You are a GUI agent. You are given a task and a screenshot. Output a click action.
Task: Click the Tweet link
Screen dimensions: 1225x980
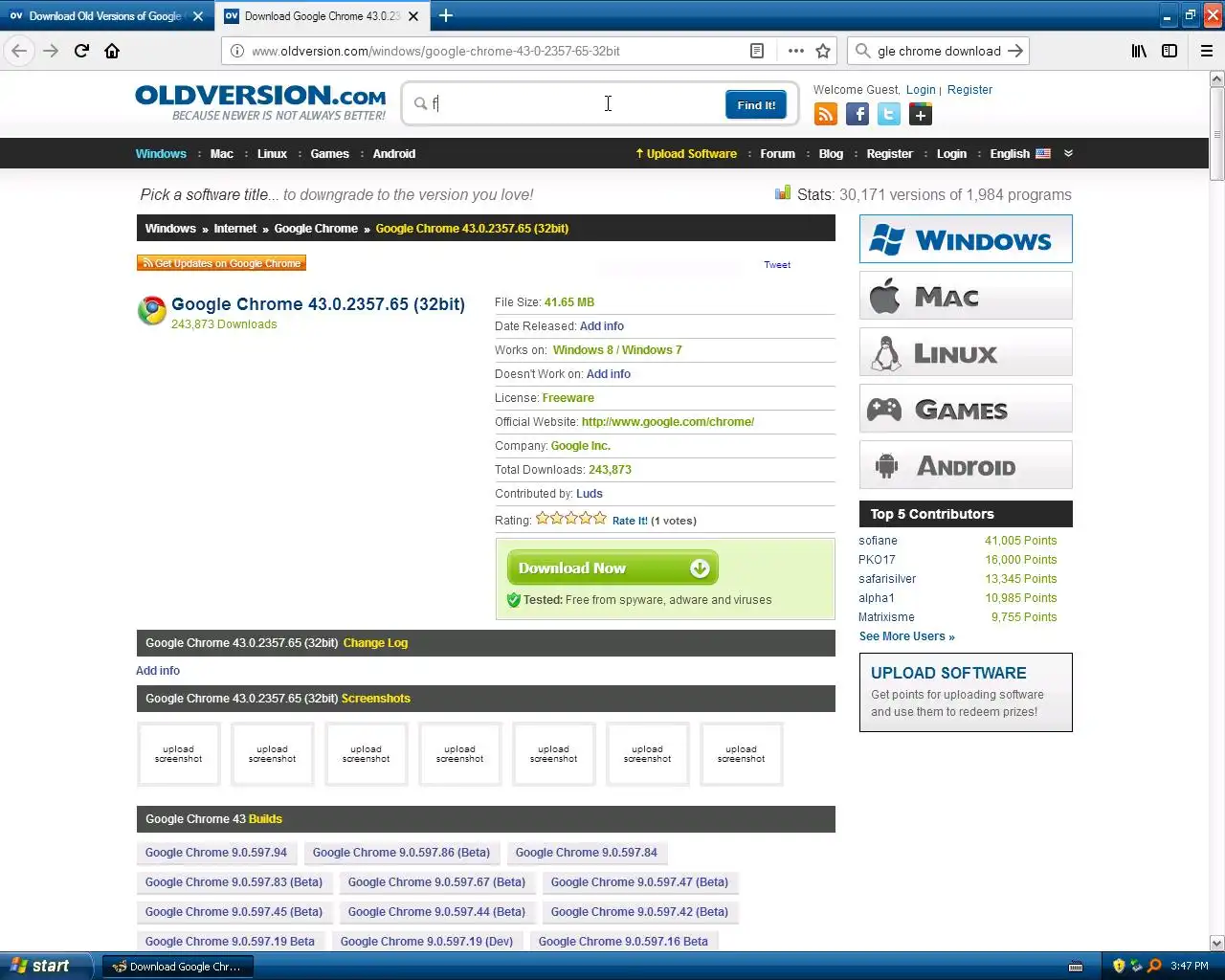point(777,265)
